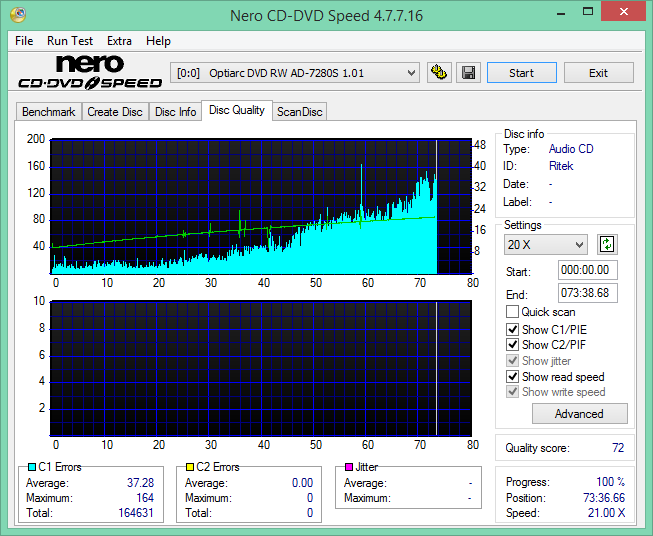The image size is (653, 536).
Task: Click the Position value 73:36.66
Action: coord(604,498)
